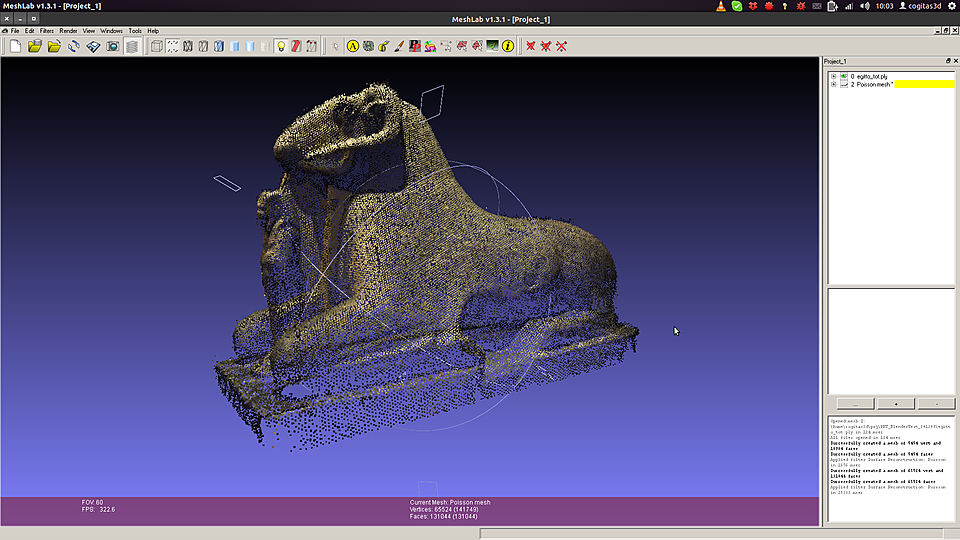Open the Filters menu
The width and height of the screenshot is (960, 540).
click(47, 31)
